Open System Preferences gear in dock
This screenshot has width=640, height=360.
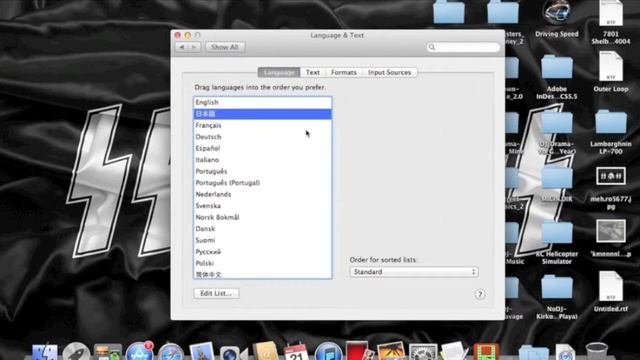click(423, 352)
